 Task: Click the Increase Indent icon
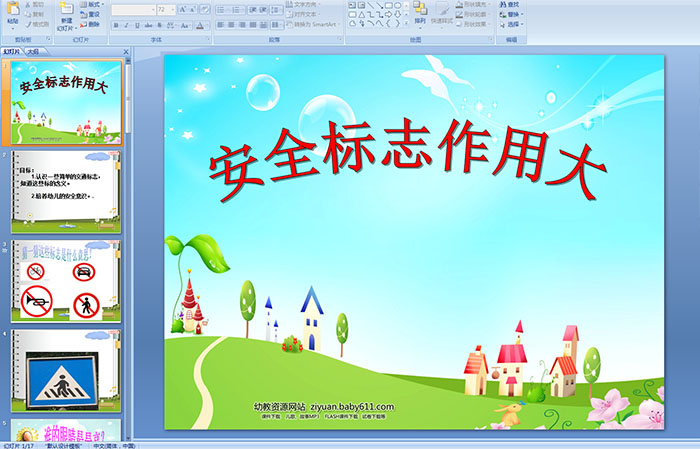(x=263, y=9)
